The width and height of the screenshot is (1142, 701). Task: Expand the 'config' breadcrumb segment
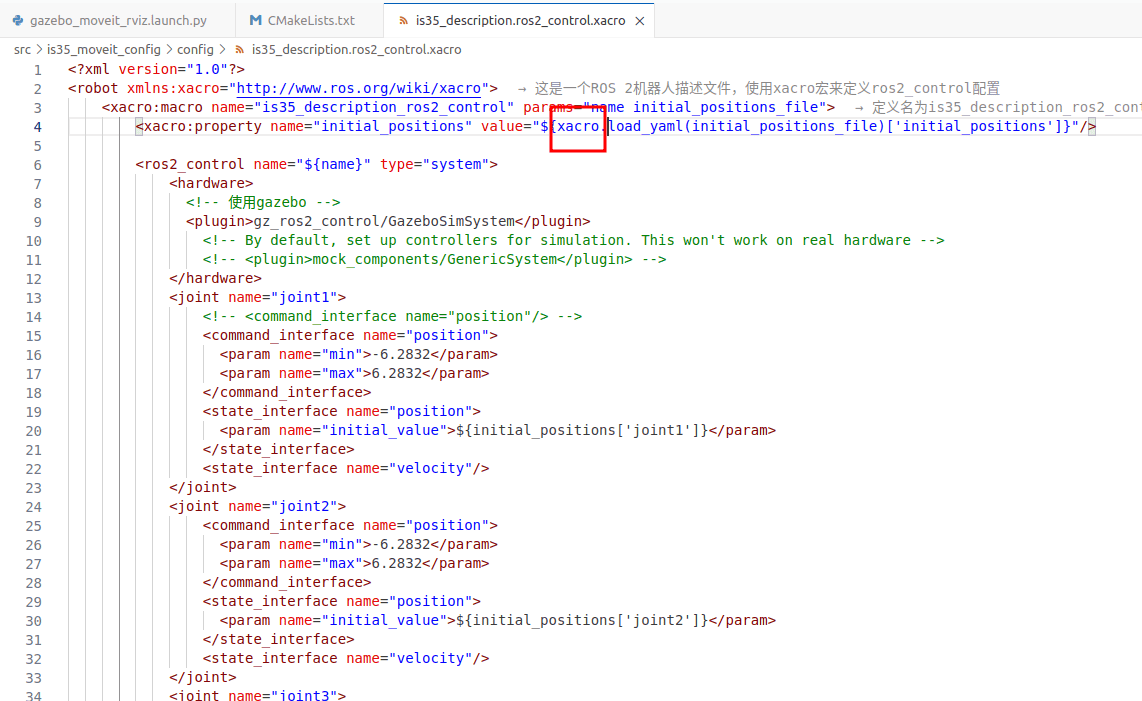[x=195, y=49]
